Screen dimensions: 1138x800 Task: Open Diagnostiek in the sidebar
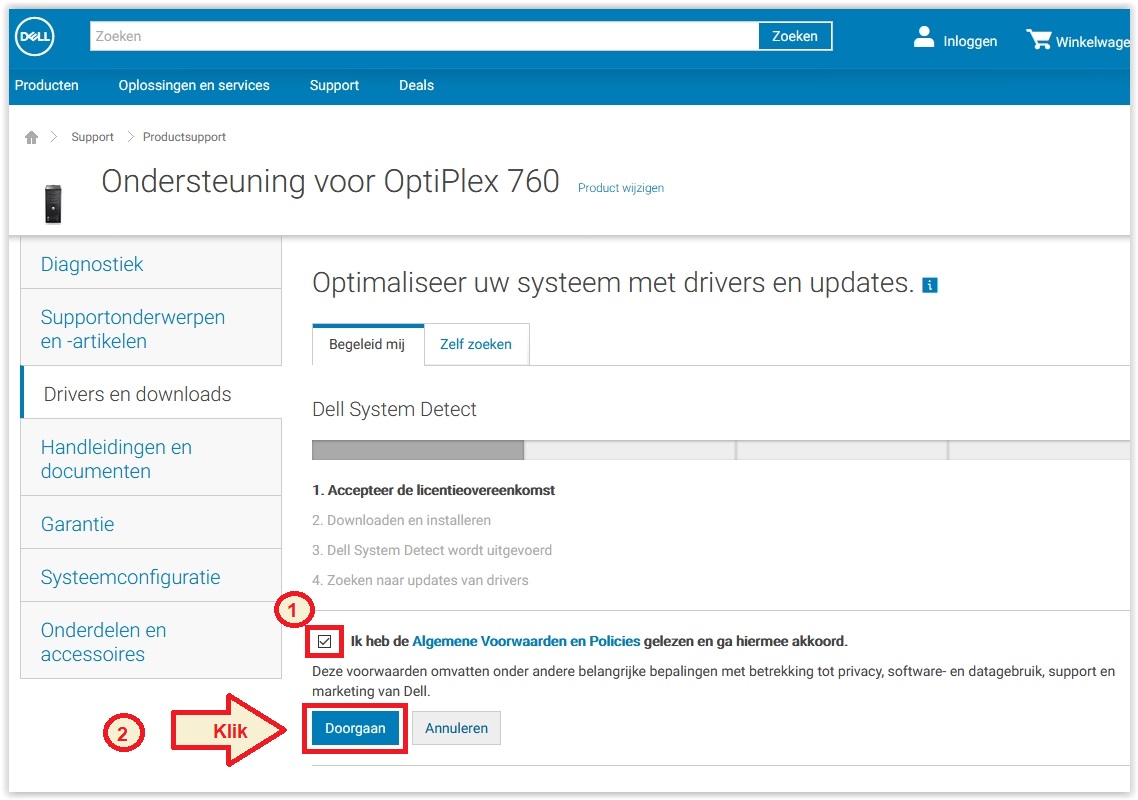click(x=151, y=264)
